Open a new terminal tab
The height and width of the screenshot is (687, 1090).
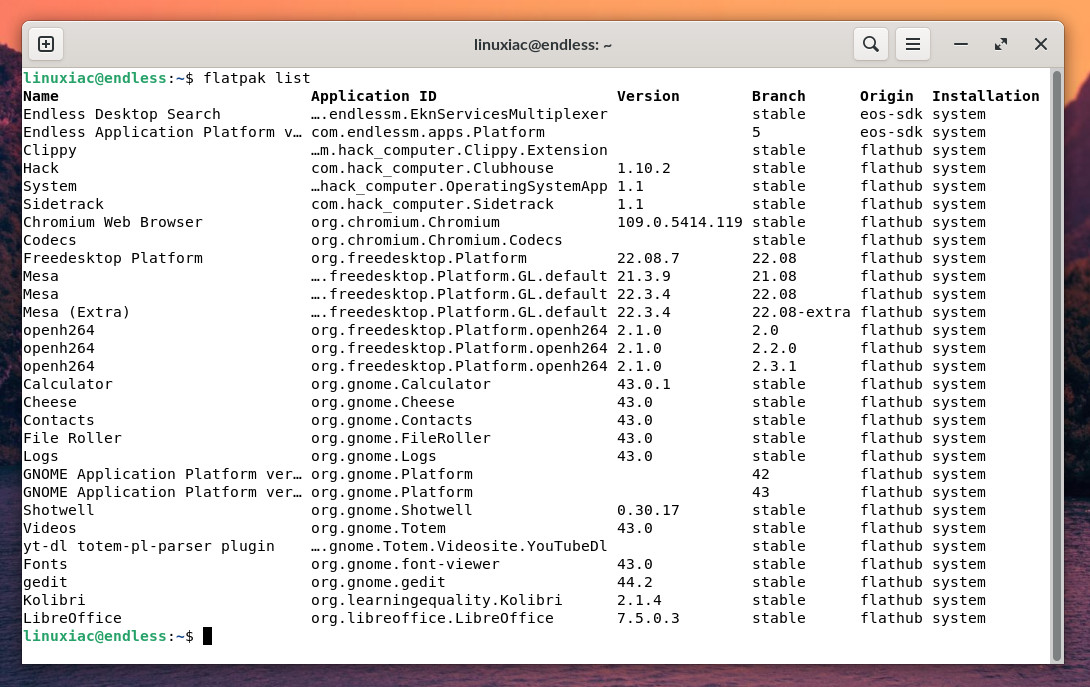(x=46, y=45)
